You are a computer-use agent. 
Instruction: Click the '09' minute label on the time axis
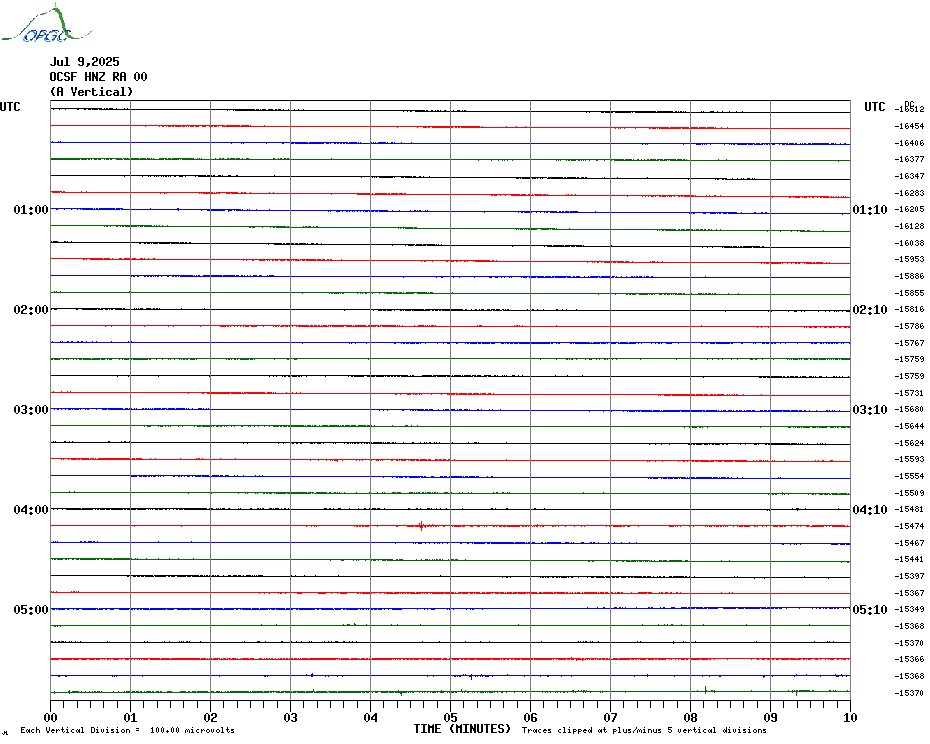coord(770,718)
